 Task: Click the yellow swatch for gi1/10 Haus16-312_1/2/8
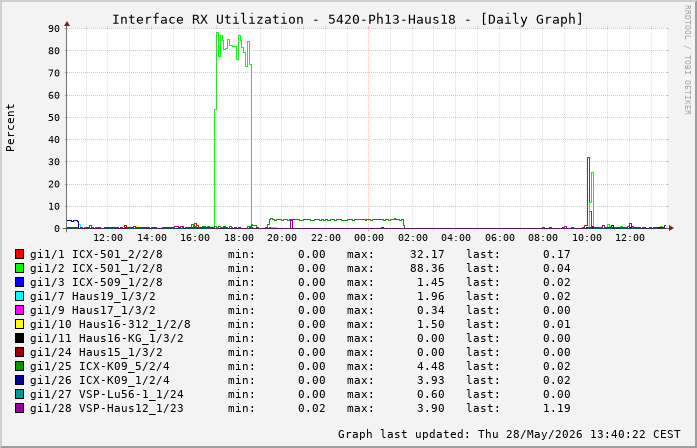click(x=20, y=324)
